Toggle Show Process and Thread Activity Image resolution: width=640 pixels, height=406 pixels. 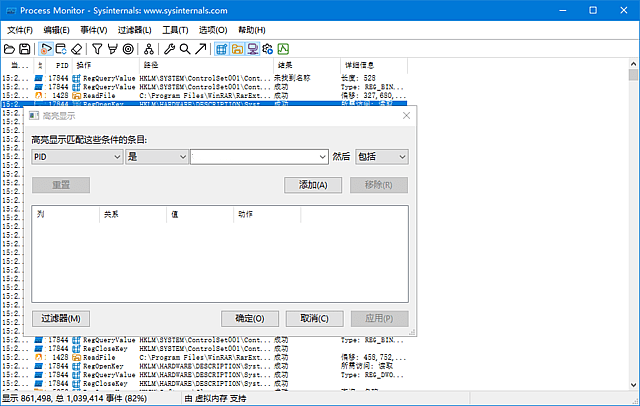click(268, 49)
